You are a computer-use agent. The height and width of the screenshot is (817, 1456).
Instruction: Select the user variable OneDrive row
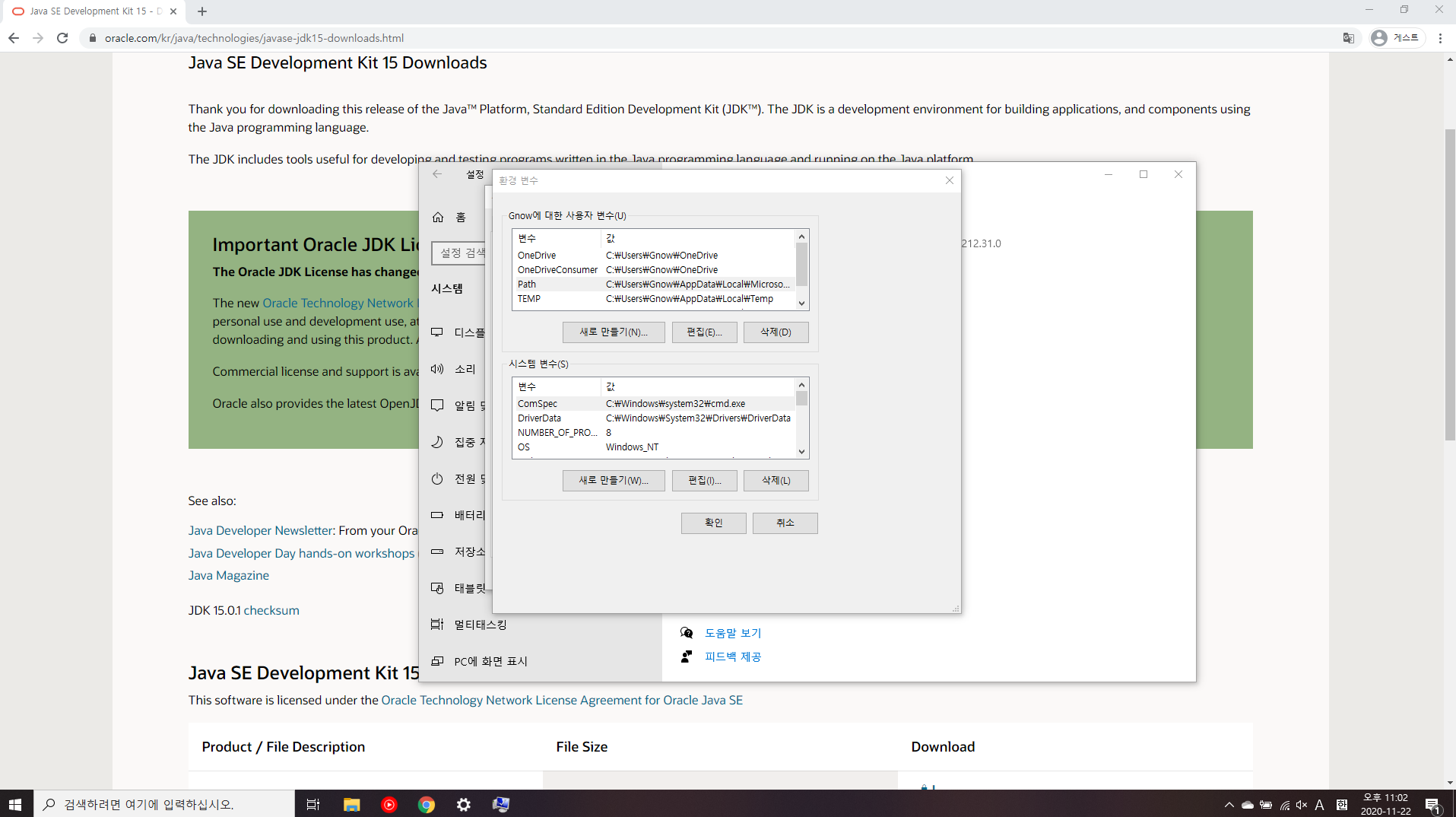[654, 256]
